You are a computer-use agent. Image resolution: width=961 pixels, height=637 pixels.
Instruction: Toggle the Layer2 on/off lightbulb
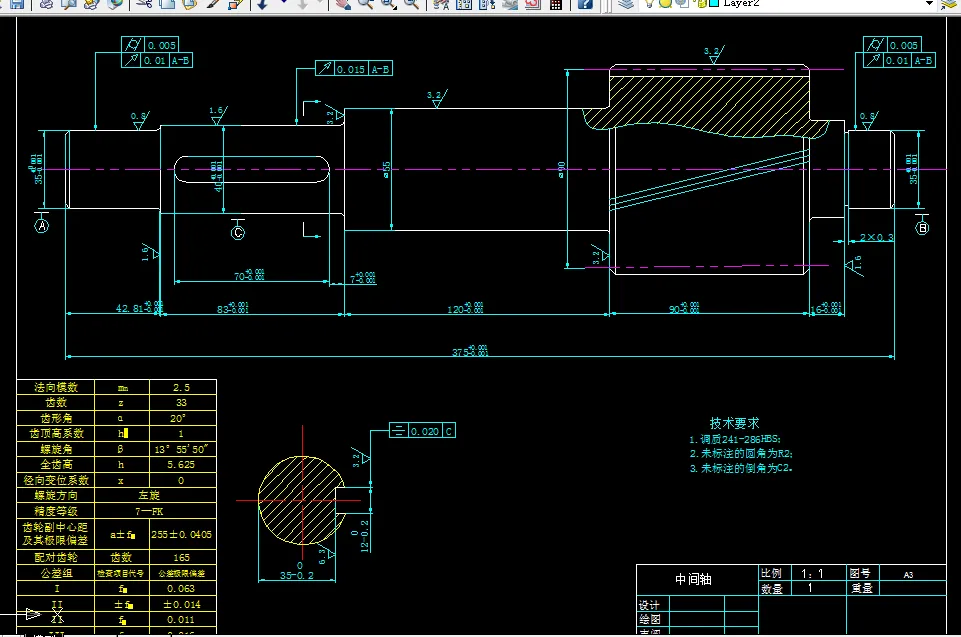tap(650, 3)
